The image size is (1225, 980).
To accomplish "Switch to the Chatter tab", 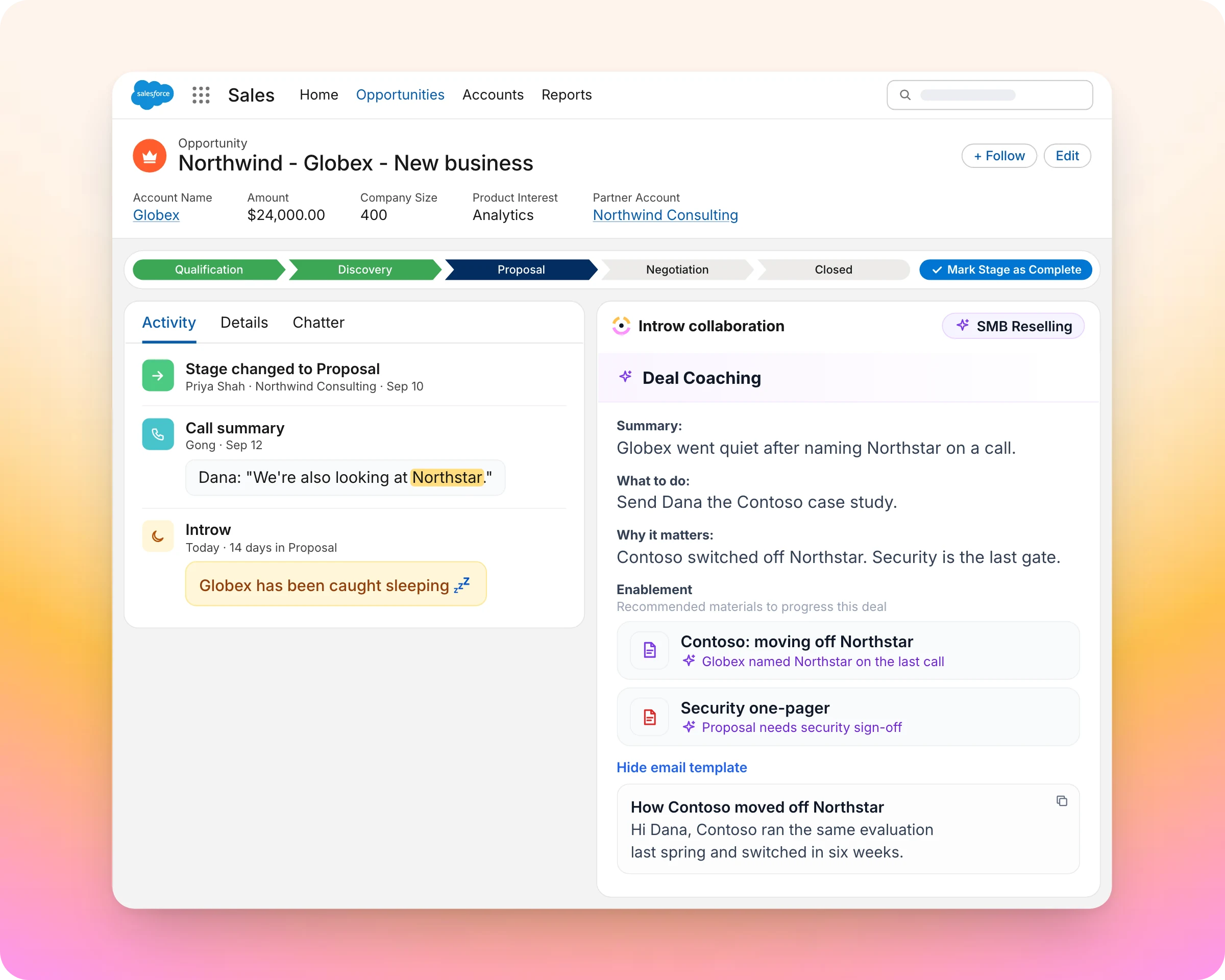I will click(x=318, y=323).
